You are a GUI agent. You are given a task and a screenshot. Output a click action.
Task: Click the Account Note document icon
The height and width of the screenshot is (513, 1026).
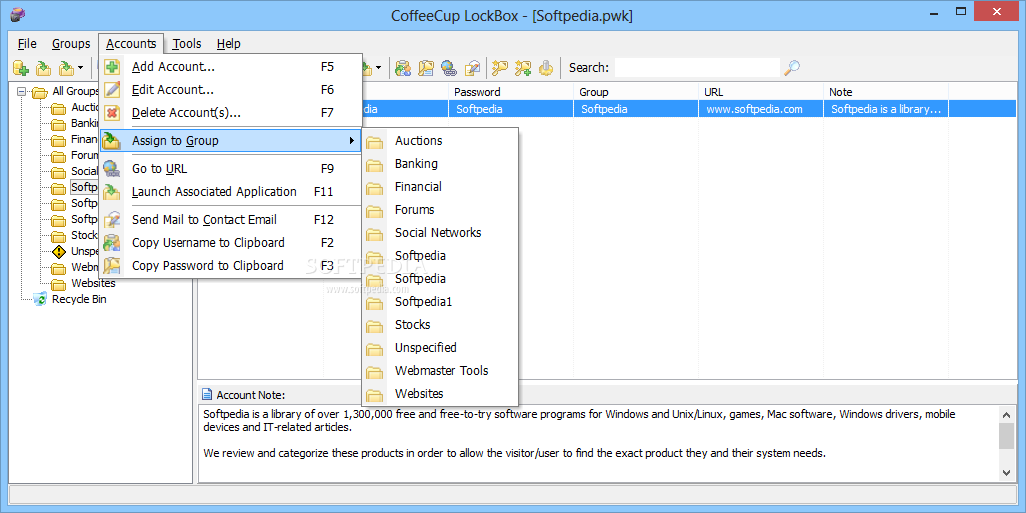coord(207,395)
